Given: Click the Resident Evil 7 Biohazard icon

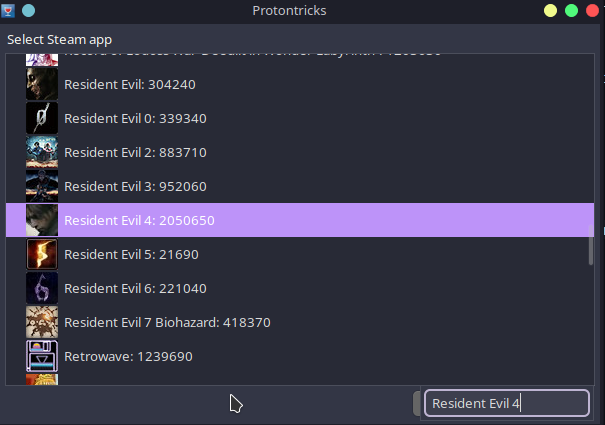Looking at the screenshot, I should coord(42,322).
